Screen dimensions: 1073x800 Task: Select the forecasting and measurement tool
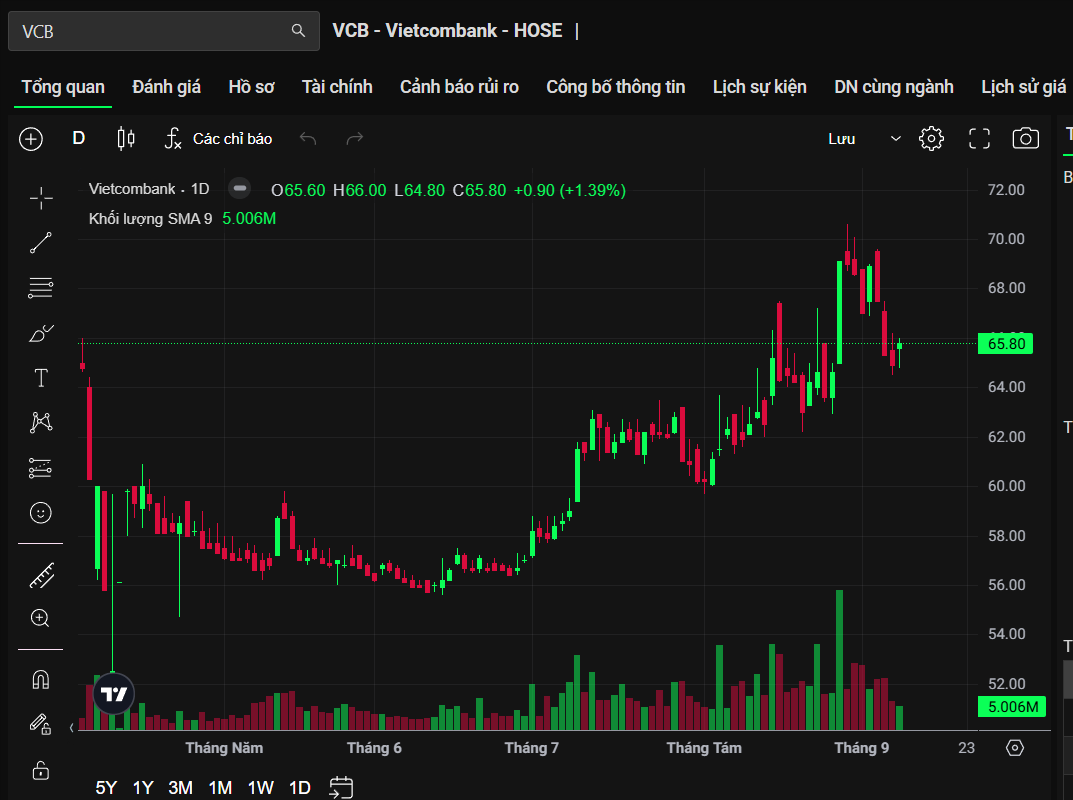point(41,468)
